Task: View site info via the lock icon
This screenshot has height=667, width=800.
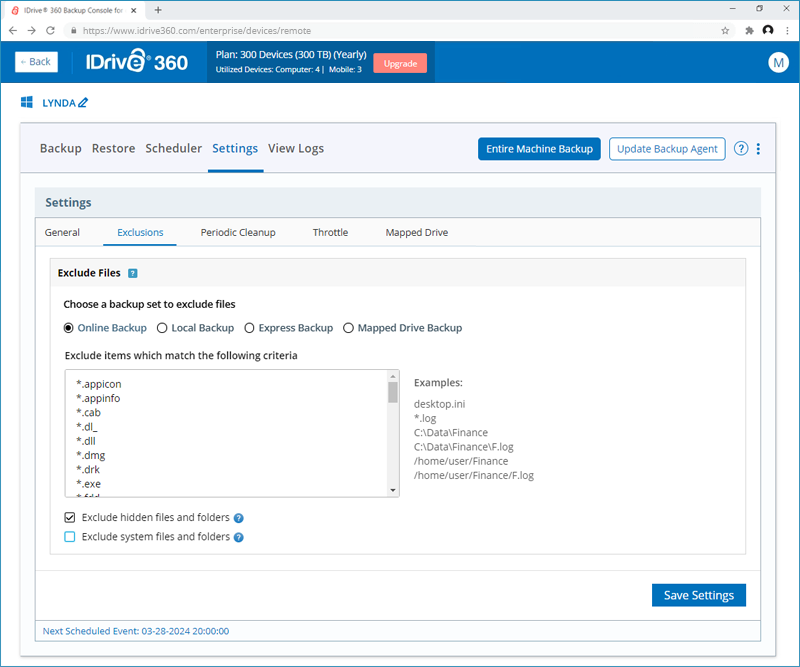Action: [73, 31]
